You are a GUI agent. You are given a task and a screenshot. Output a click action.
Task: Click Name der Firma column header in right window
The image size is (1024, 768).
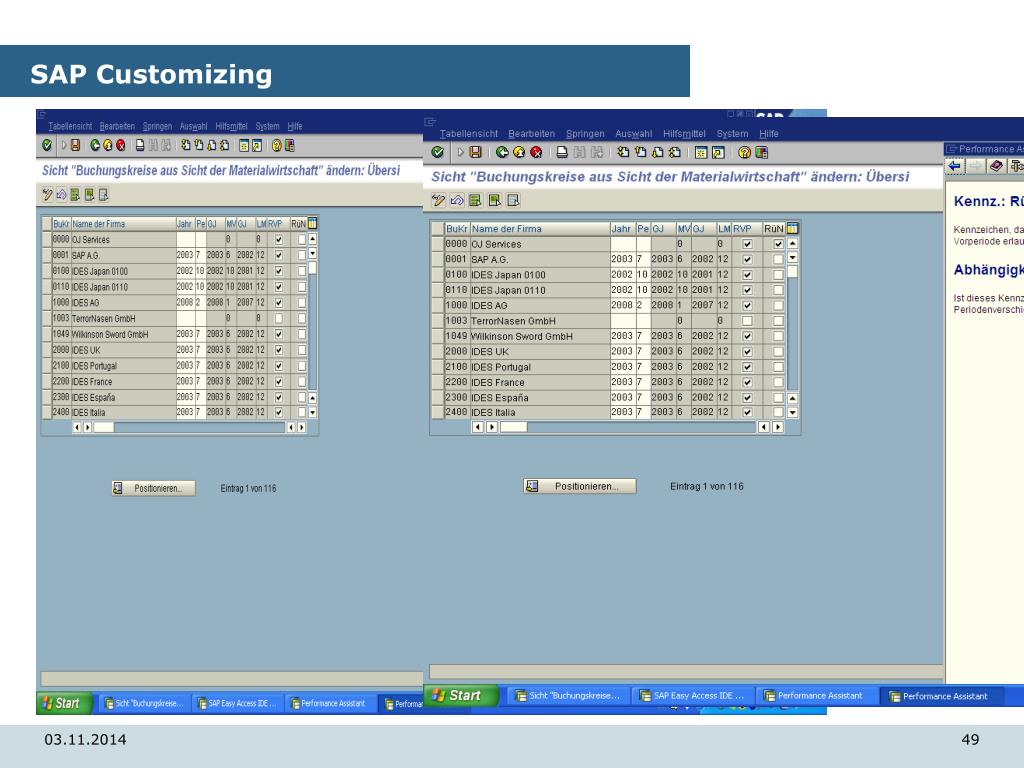(539, 229)
